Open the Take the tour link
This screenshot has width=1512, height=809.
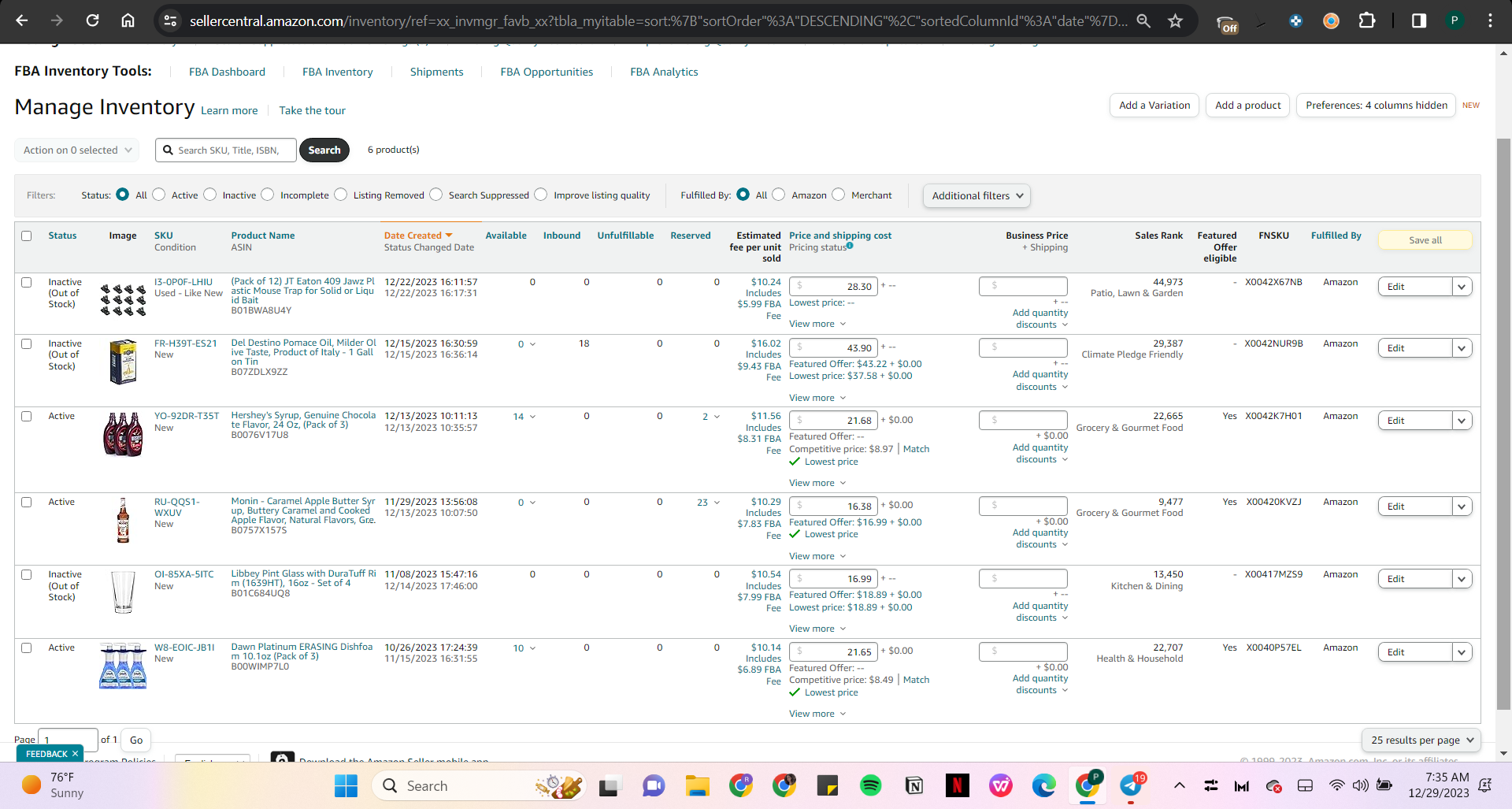tap(313, 110)
